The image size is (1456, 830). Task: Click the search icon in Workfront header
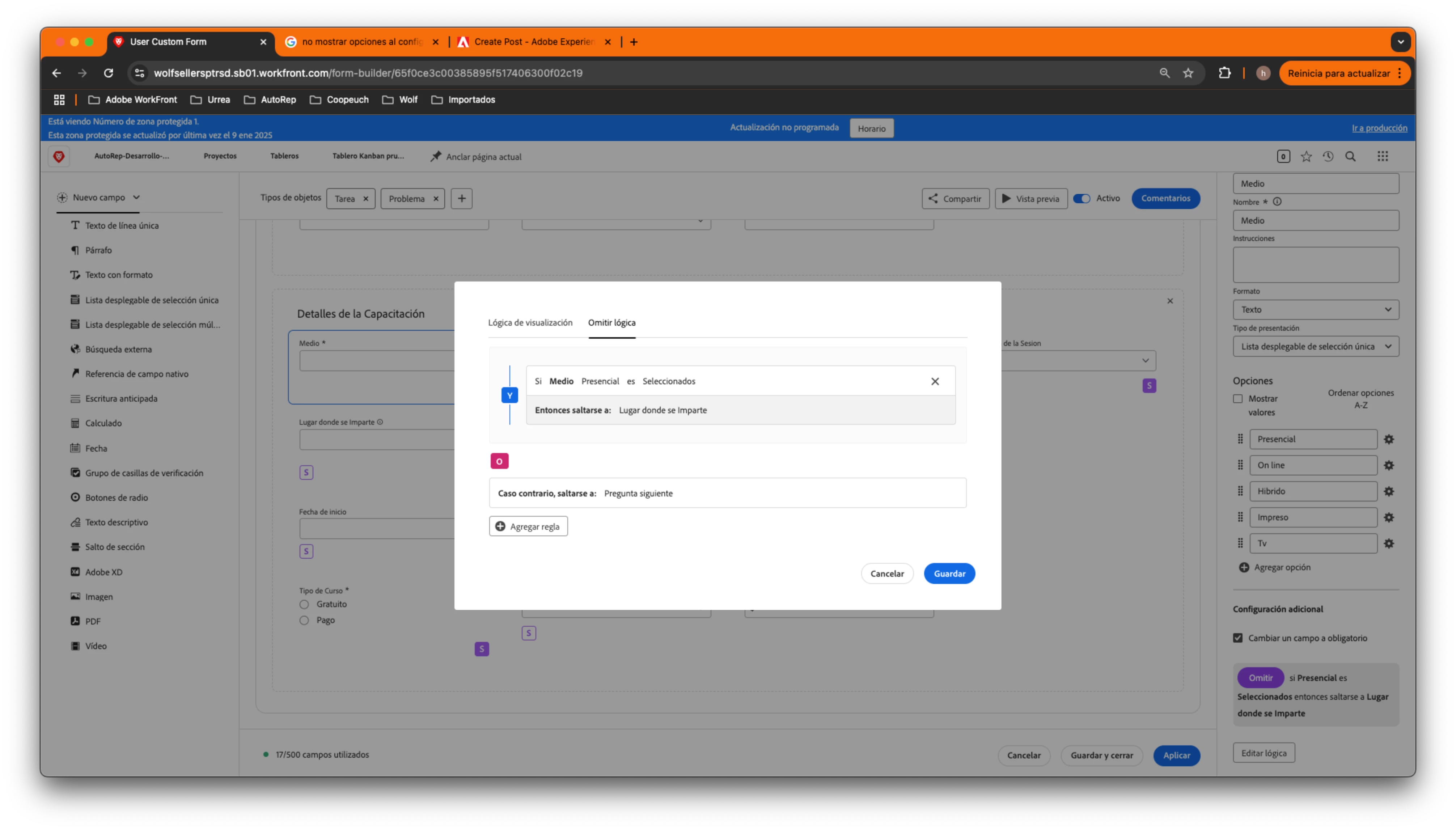click(1351, 156)
